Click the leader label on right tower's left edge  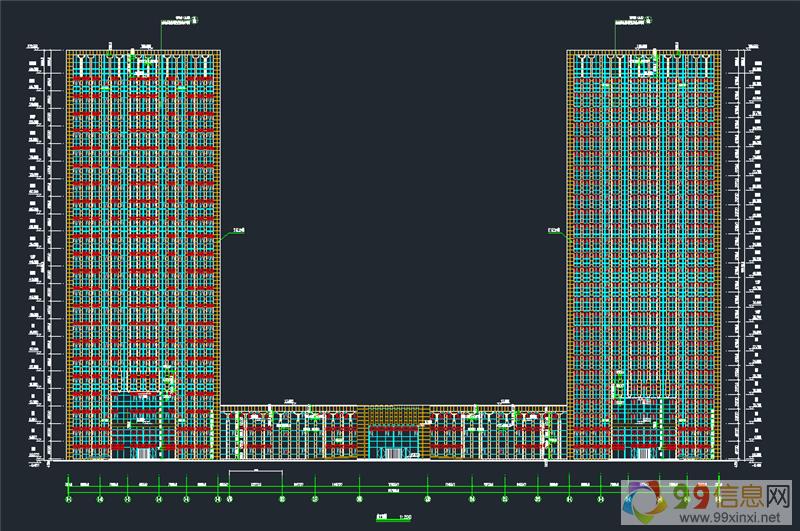click(553, 231)
